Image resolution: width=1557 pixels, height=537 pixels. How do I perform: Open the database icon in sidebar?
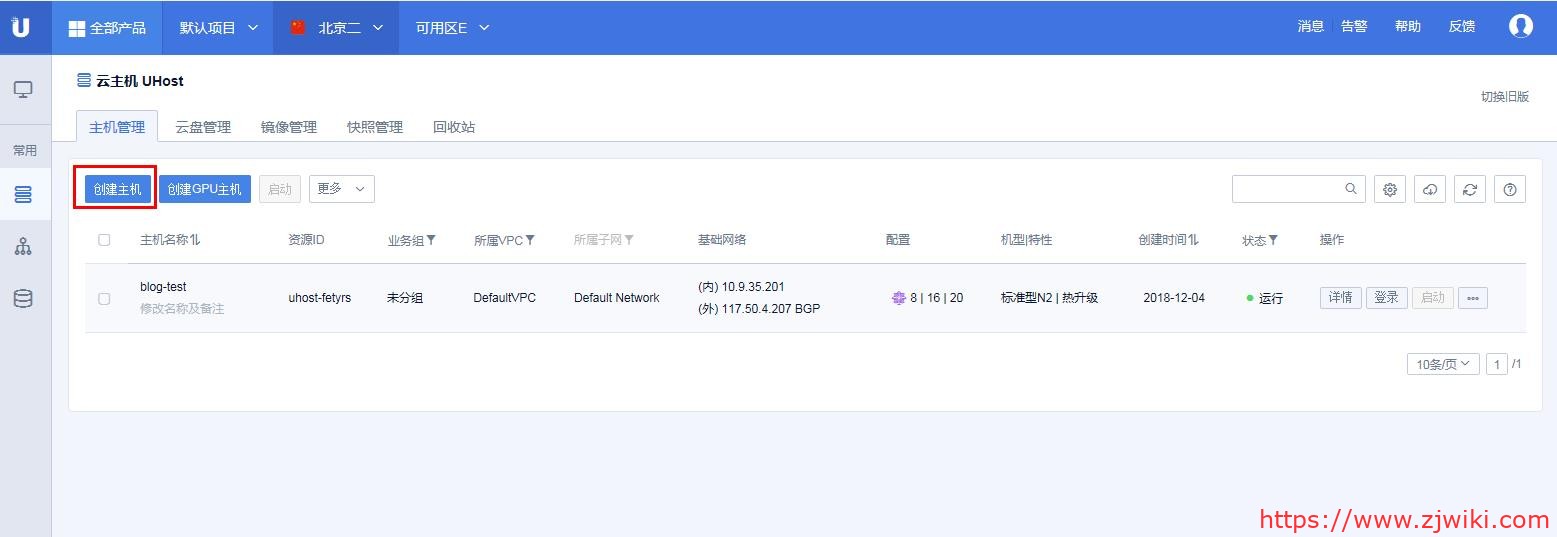(23, 298)
